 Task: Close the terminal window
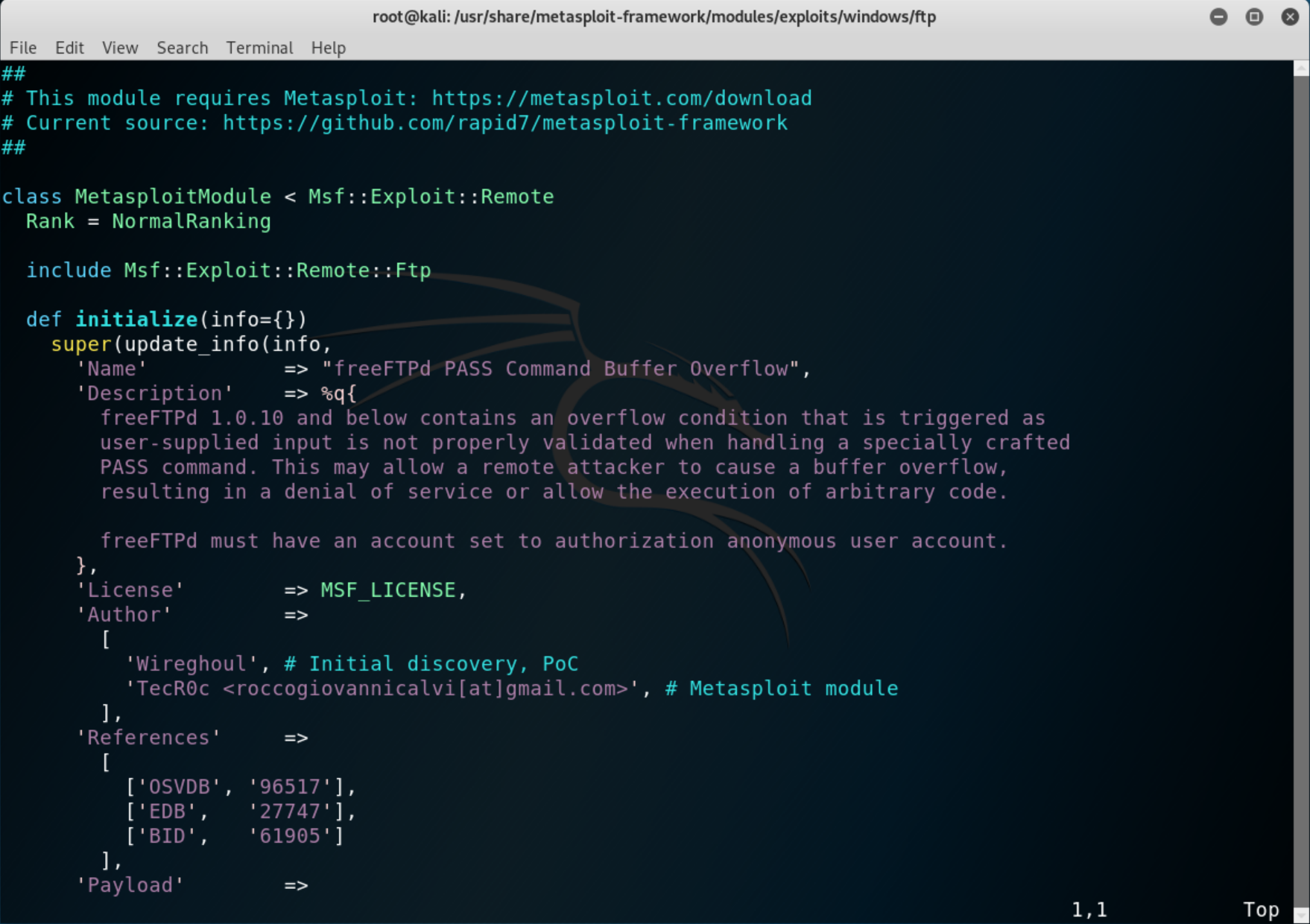click(x=1290, y=16)
